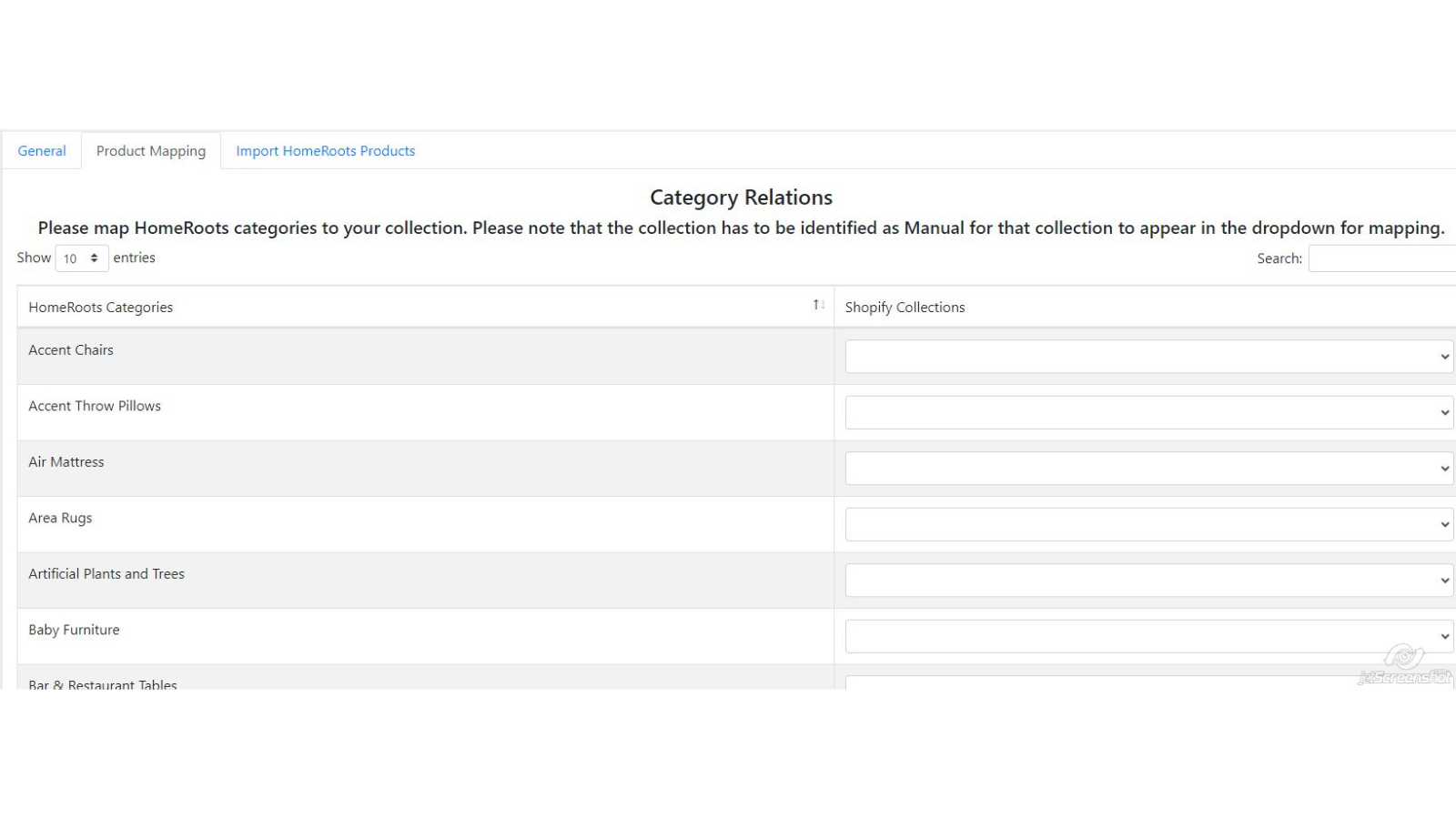Open collection dropdown for Baby Furniture
The image size is (1456, 819).
click(1149, 636)
